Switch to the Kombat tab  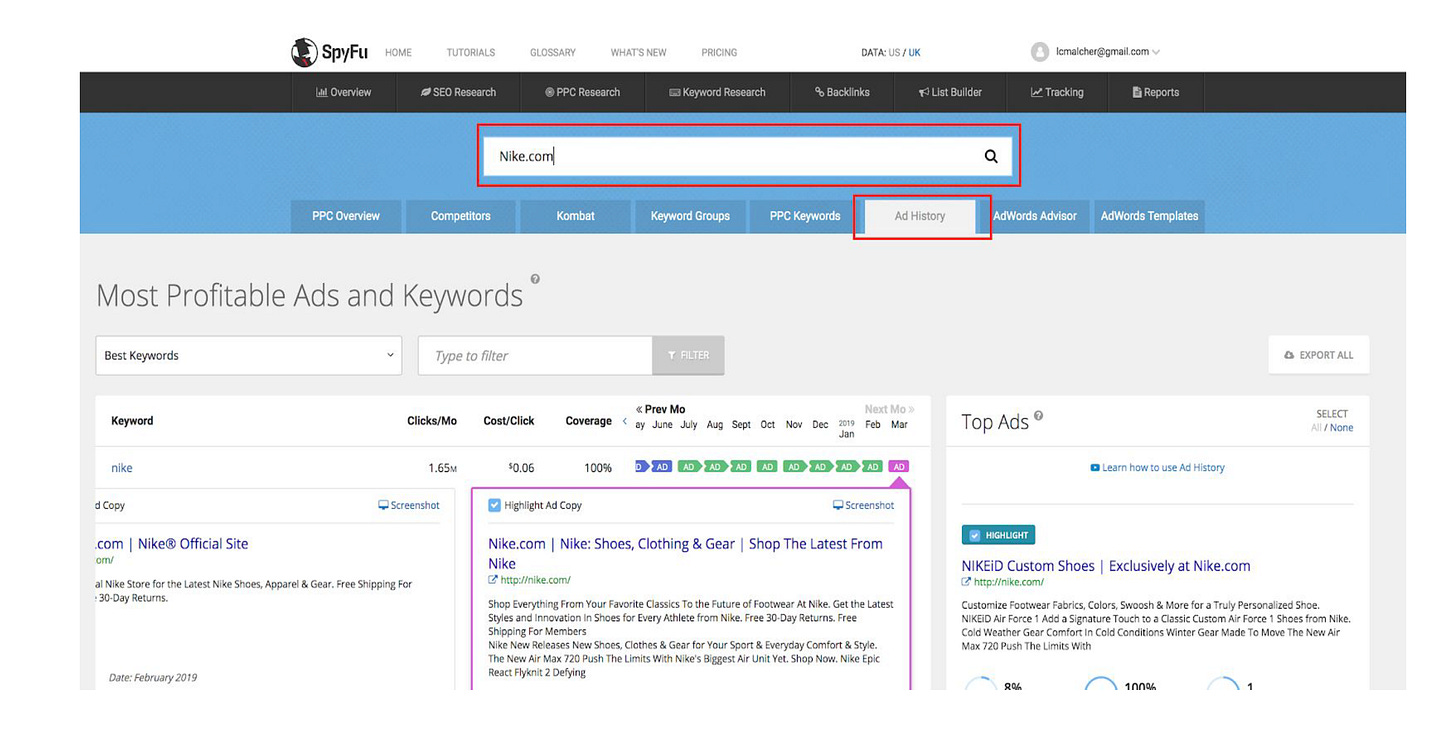576,216
